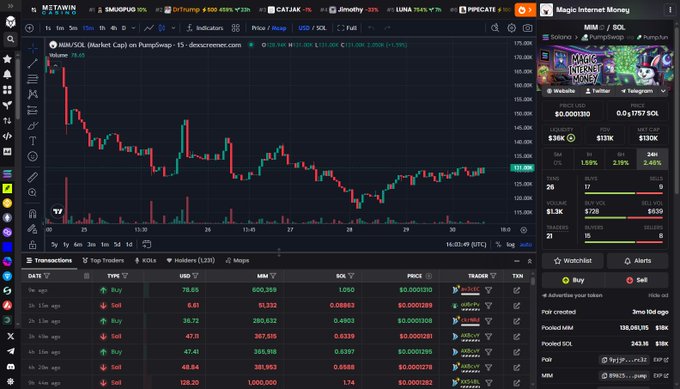Select the text annotation tool

pos(33,141)
